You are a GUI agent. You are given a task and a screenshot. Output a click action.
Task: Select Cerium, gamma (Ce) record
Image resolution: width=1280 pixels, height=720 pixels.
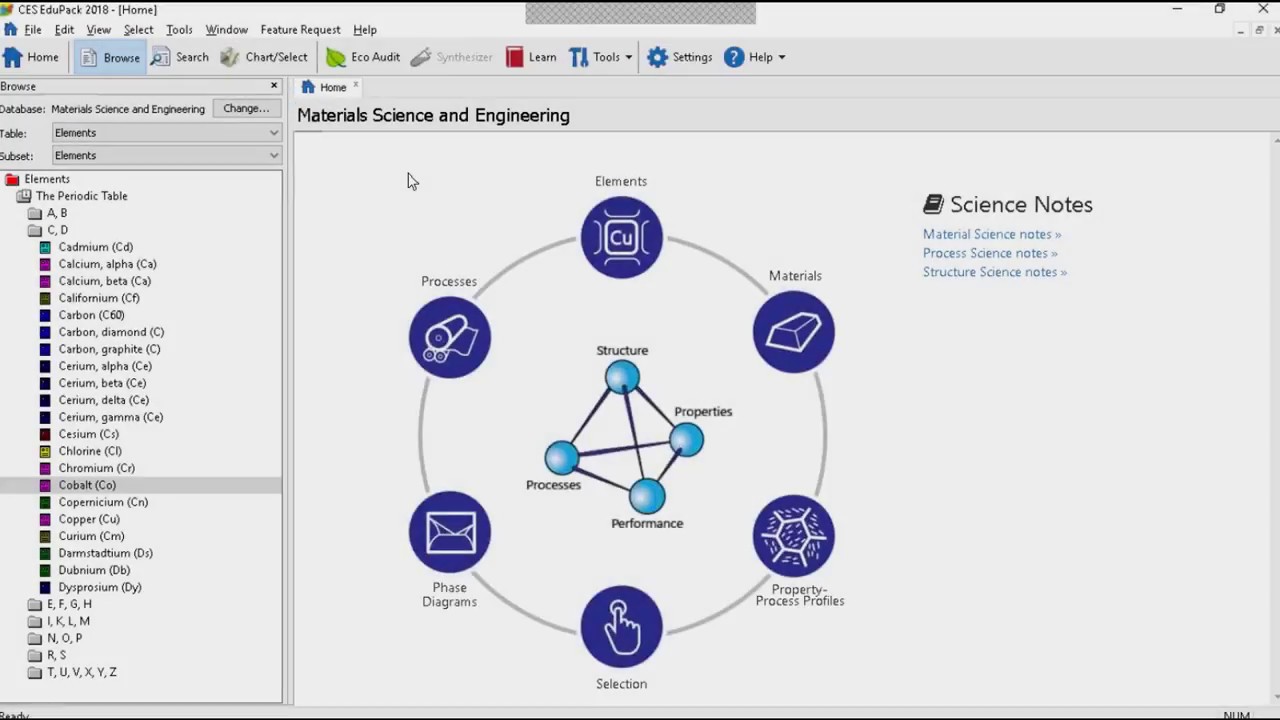pos(110,417)
